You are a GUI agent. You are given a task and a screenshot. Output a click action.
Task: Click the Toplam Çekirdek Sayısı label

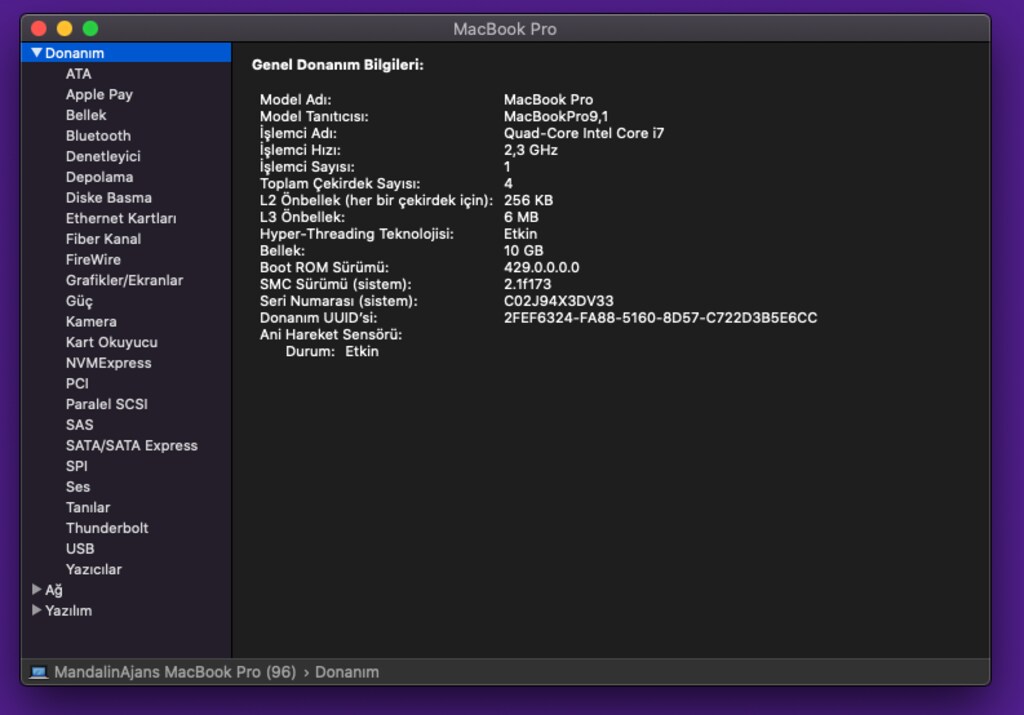[x=340, y=184]
